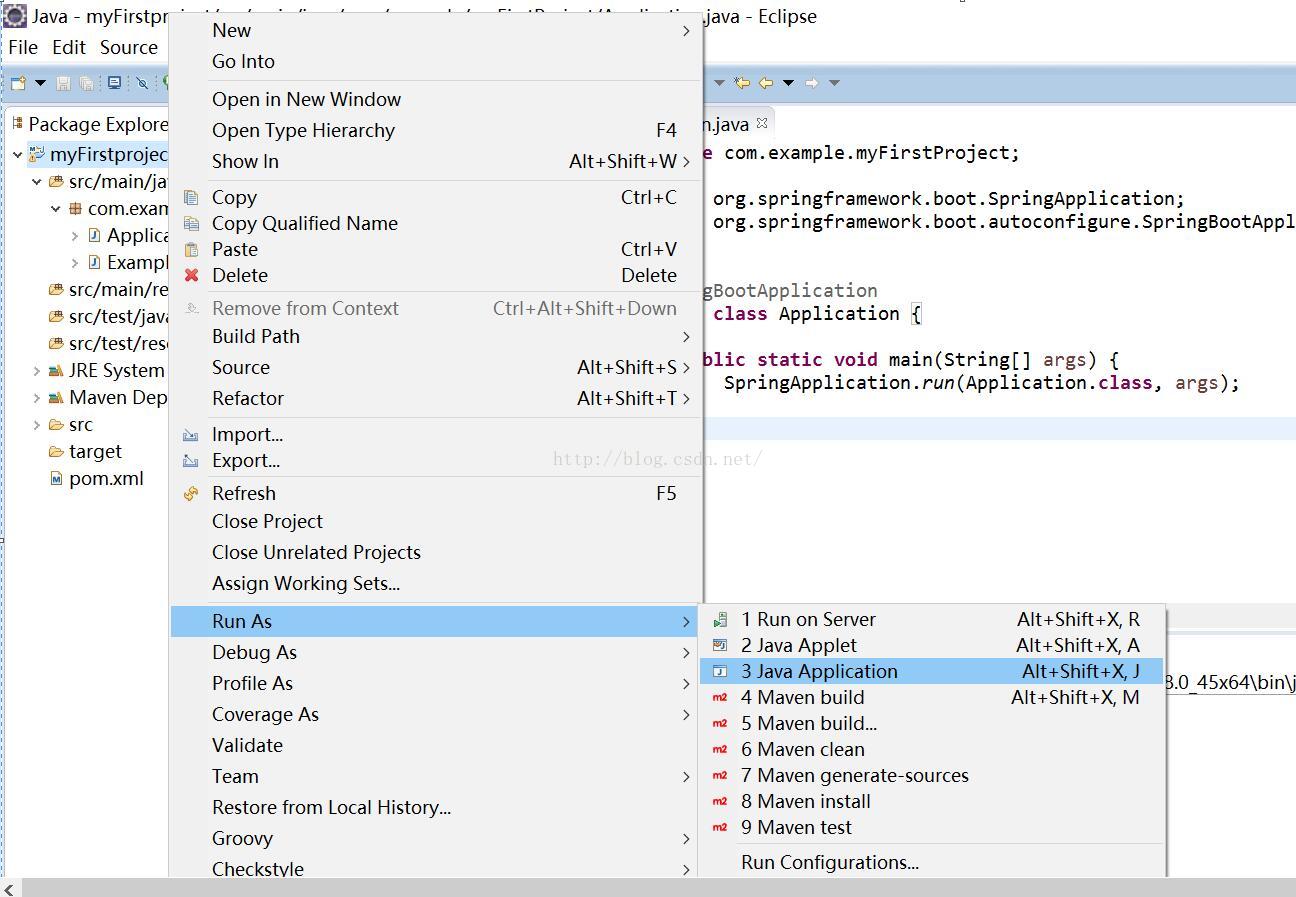Viewport: 1296px width, 897px height.
Task: Open the Back history dropdown arrow
Action: [788, 83]
